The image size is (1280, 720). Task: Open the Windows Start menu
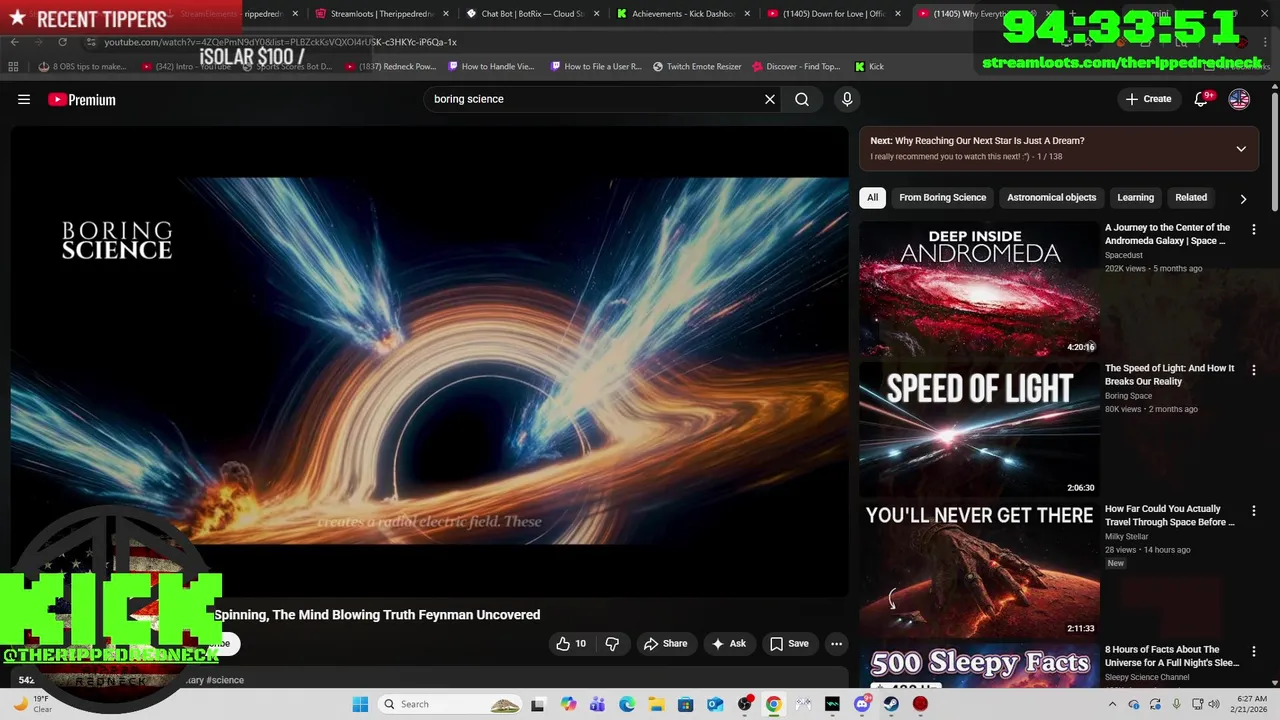pyautogui.click(x=360, y=704)
